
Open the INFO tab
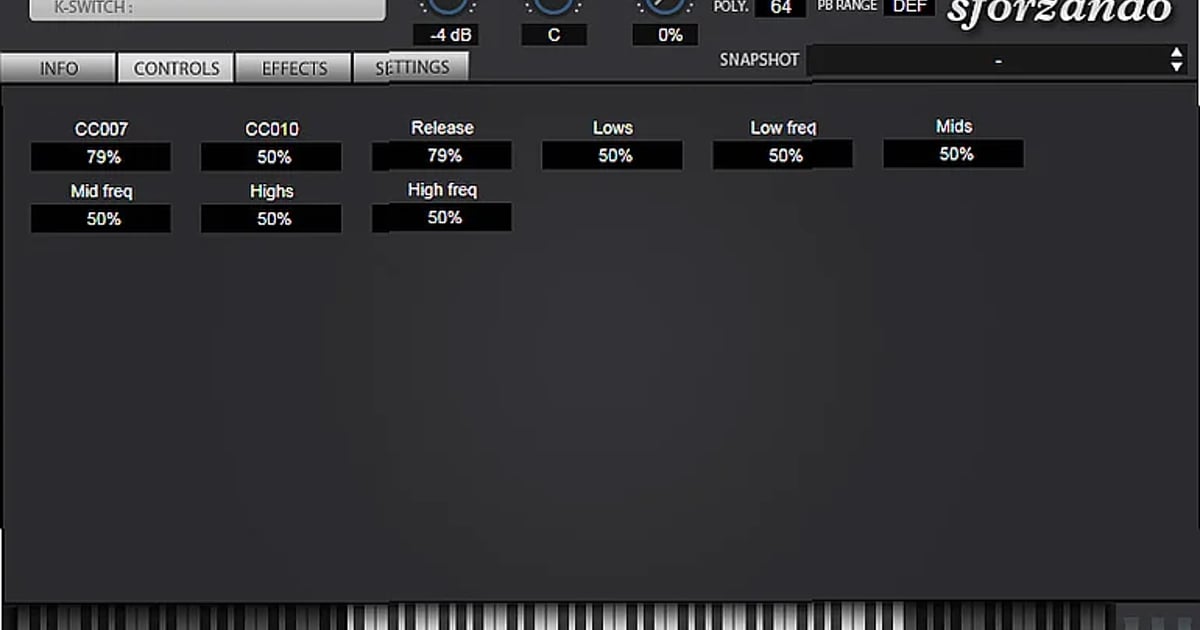(57, 68)
